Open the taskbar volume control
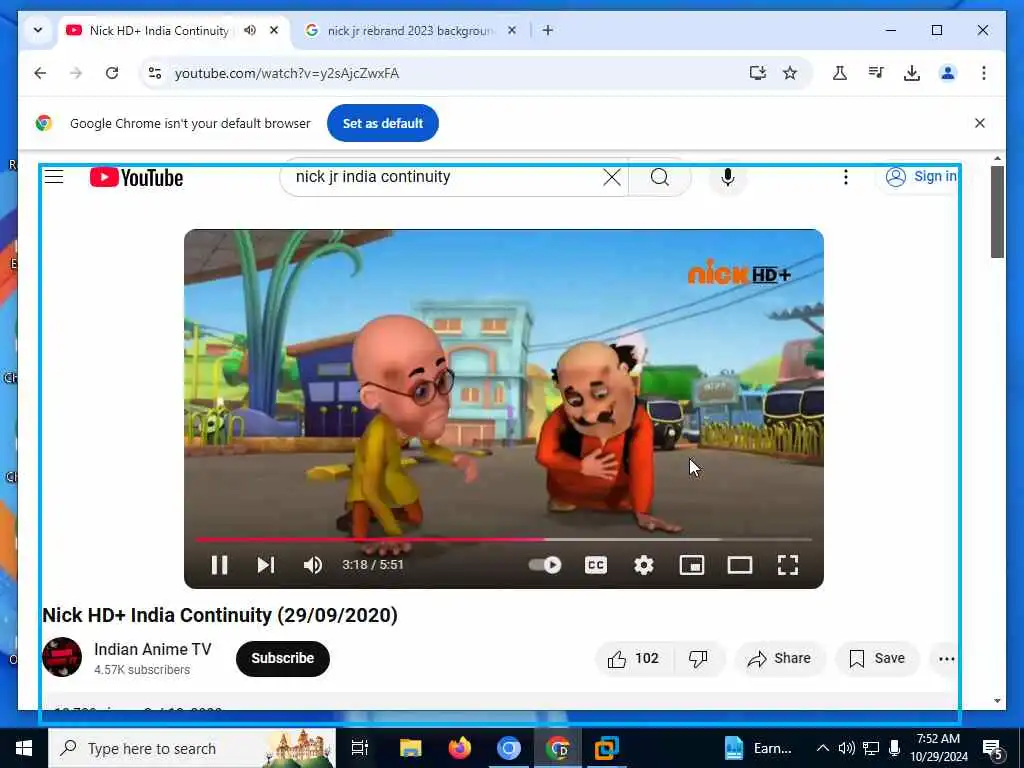The height and width of the screenshot is (768, 1024). (x=847, y=748)
